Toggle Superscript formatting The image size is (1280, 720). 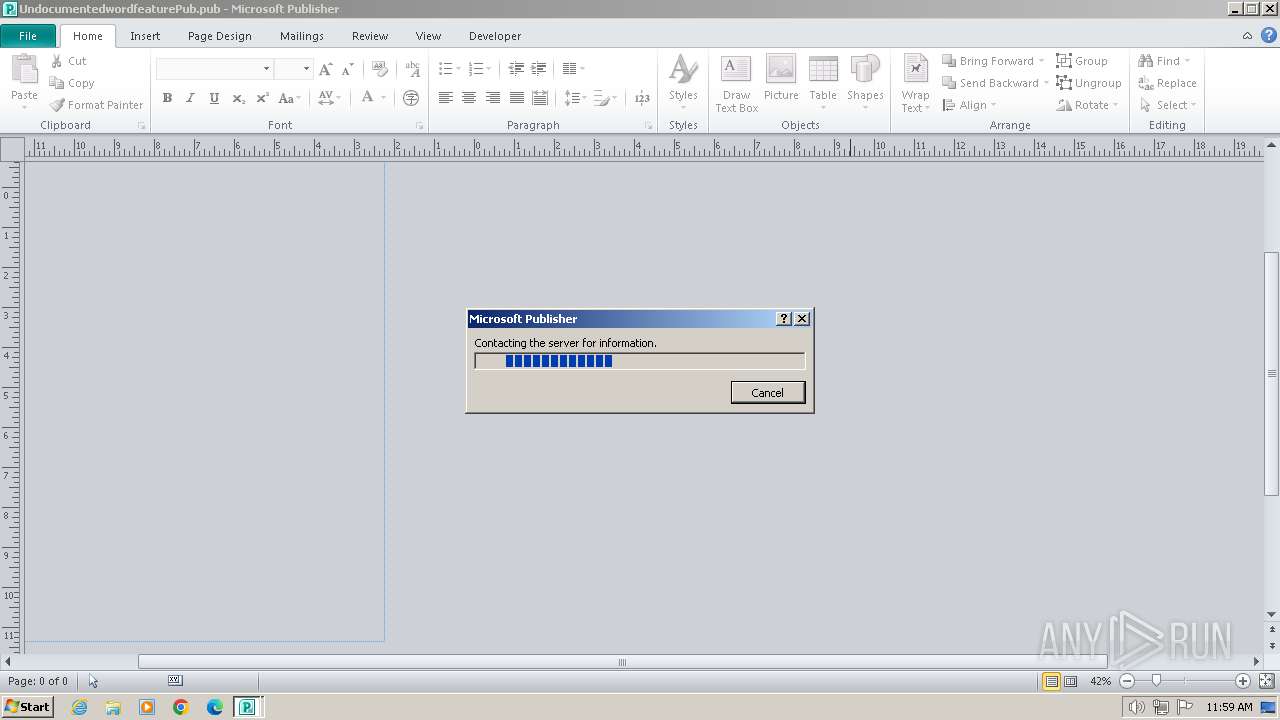click(x=262, y=98)
